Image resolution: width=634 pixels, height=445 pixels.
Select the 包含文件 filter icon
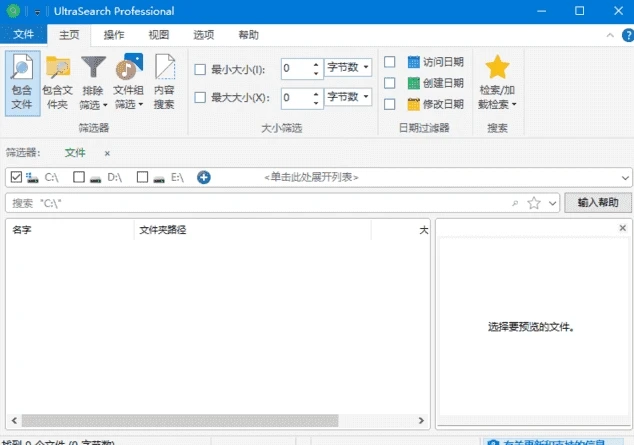(21, 67)
